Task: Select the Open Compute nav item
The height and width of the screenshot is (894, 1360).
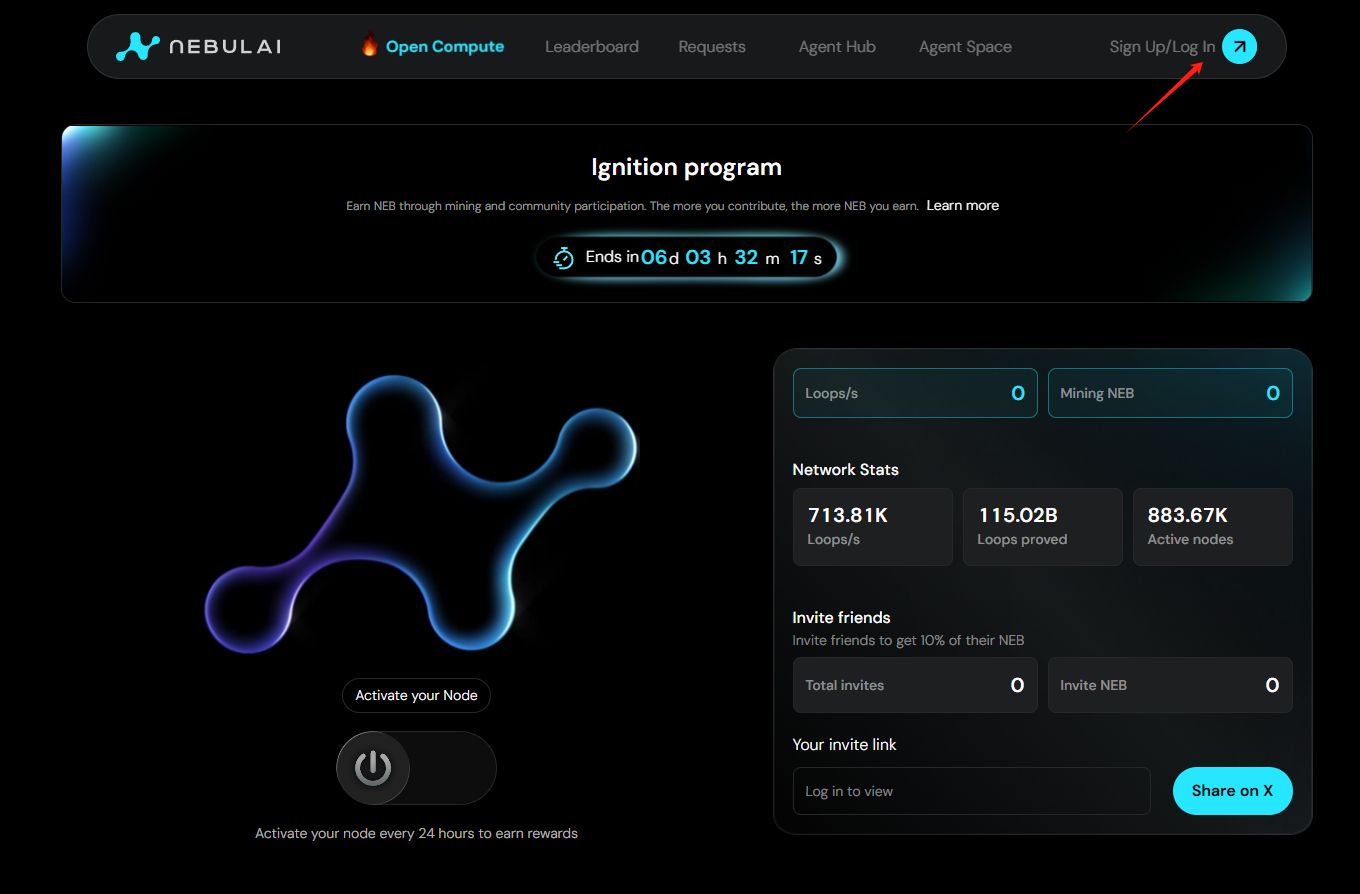Action: click(445, 47)
